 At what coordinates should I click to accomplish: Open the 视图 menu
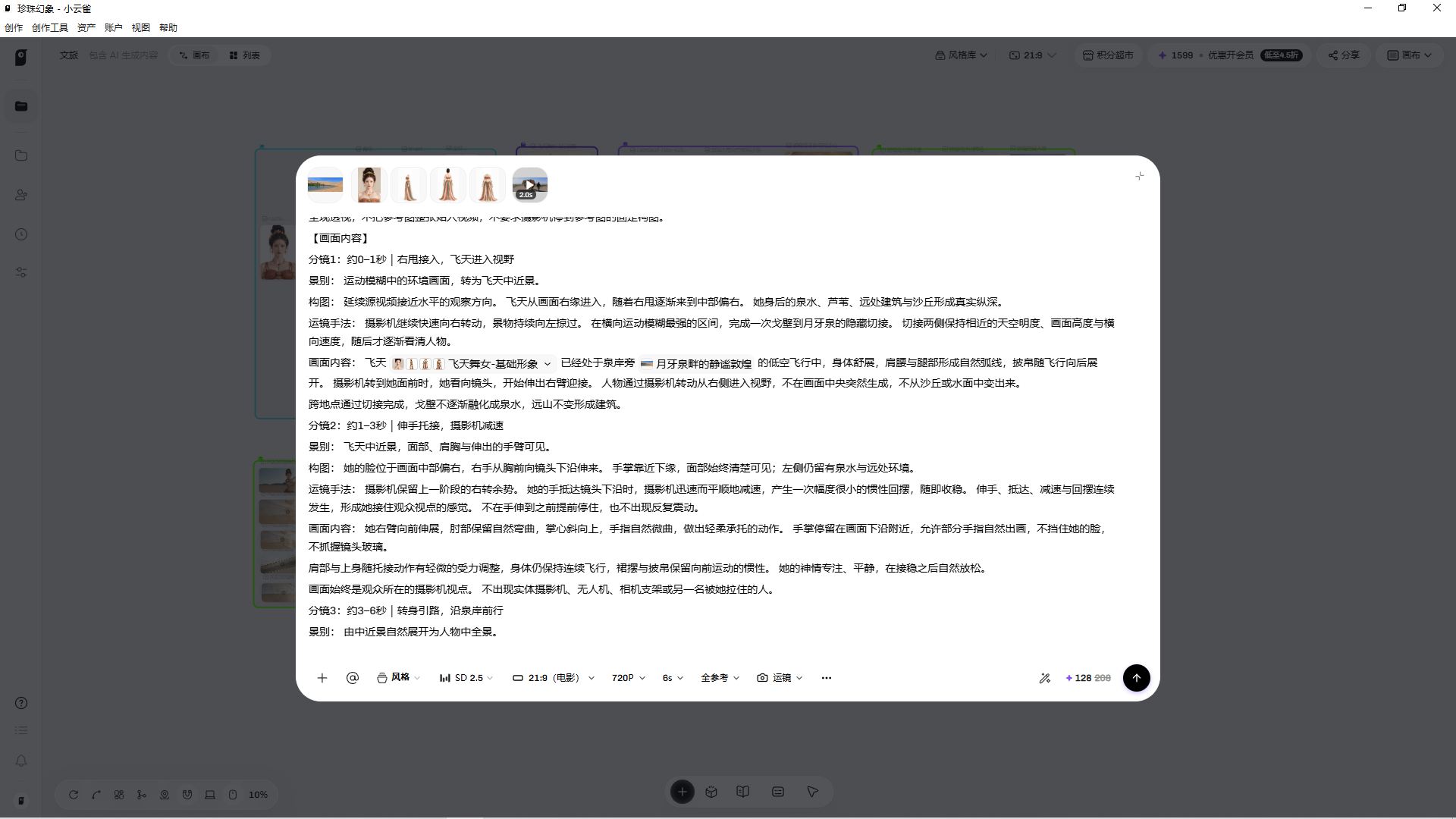[x=141, y=28]
